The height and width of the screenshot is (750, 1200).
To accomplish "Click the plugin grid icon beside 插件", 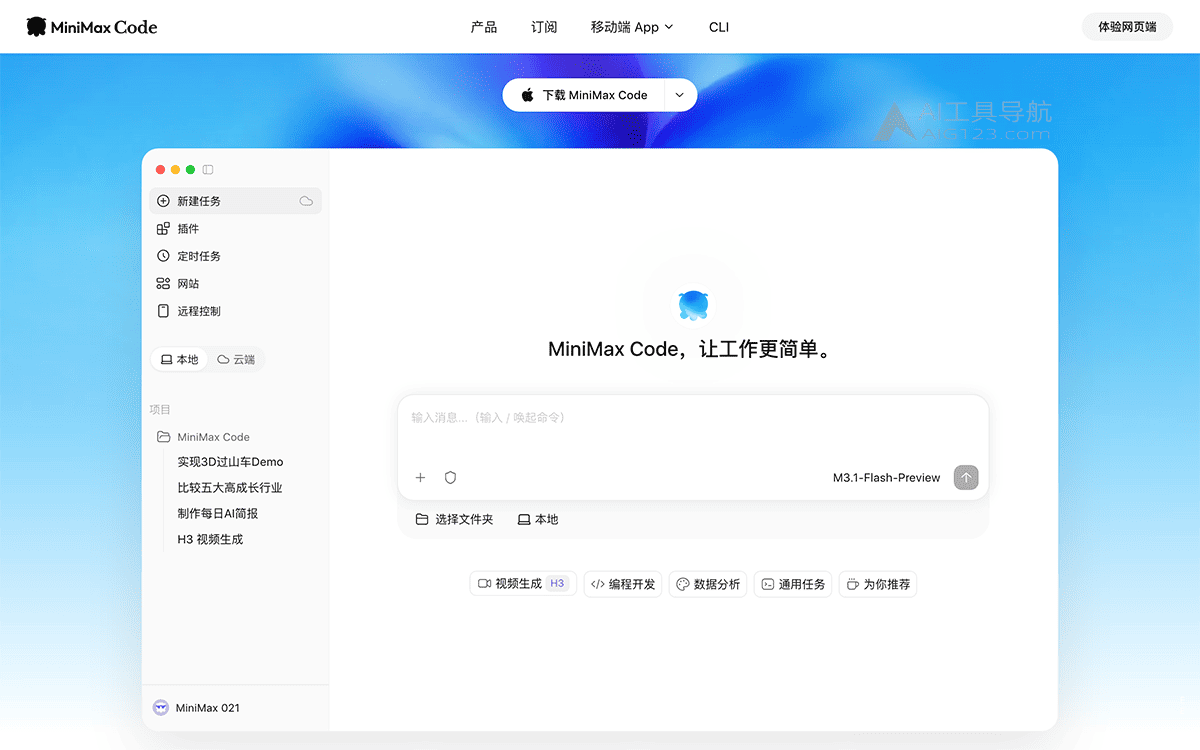I will click(x=163, y=229).
